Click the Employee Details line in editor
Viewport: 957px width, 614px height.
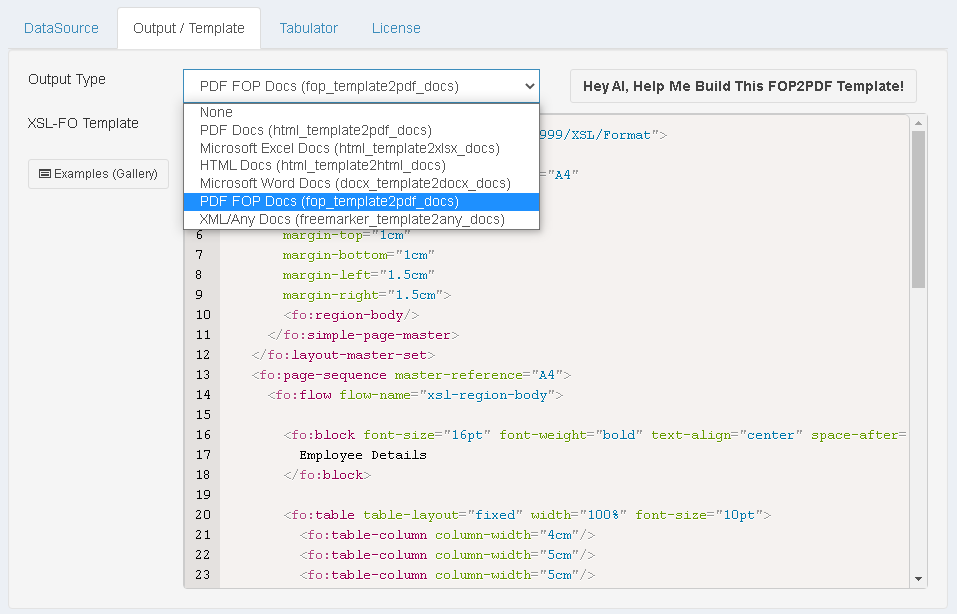coord(363,455)
